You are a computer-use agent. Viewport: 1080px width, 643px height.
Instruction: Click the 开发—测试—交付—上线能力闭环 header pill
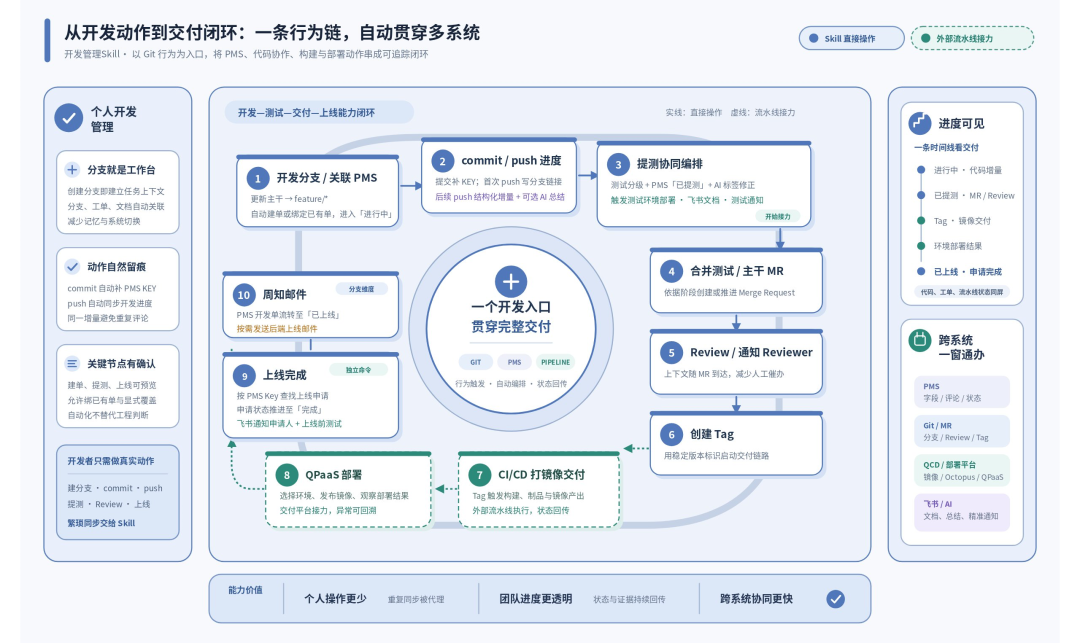click(x=319, y=112)
